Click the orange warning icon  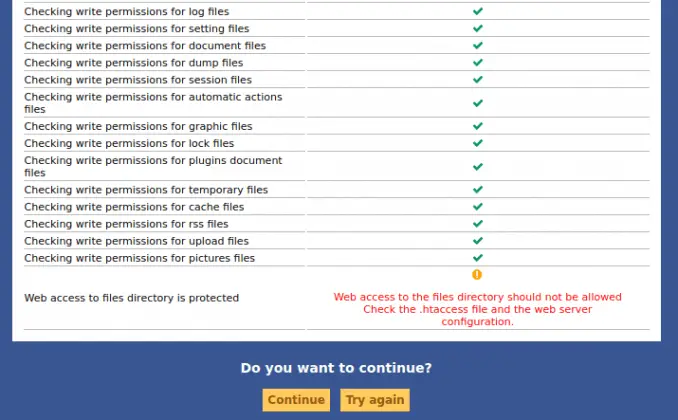click(x=477, y=274)
